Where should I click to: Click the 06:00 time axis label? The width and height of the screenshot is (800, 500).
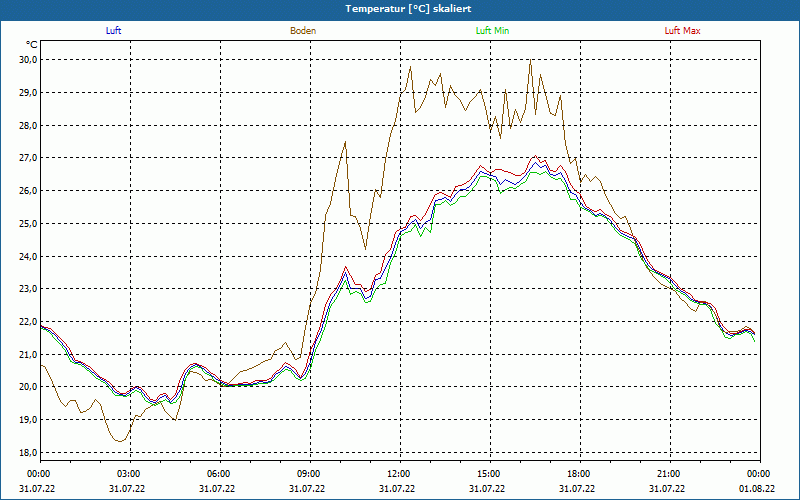[x=217, y=474]
